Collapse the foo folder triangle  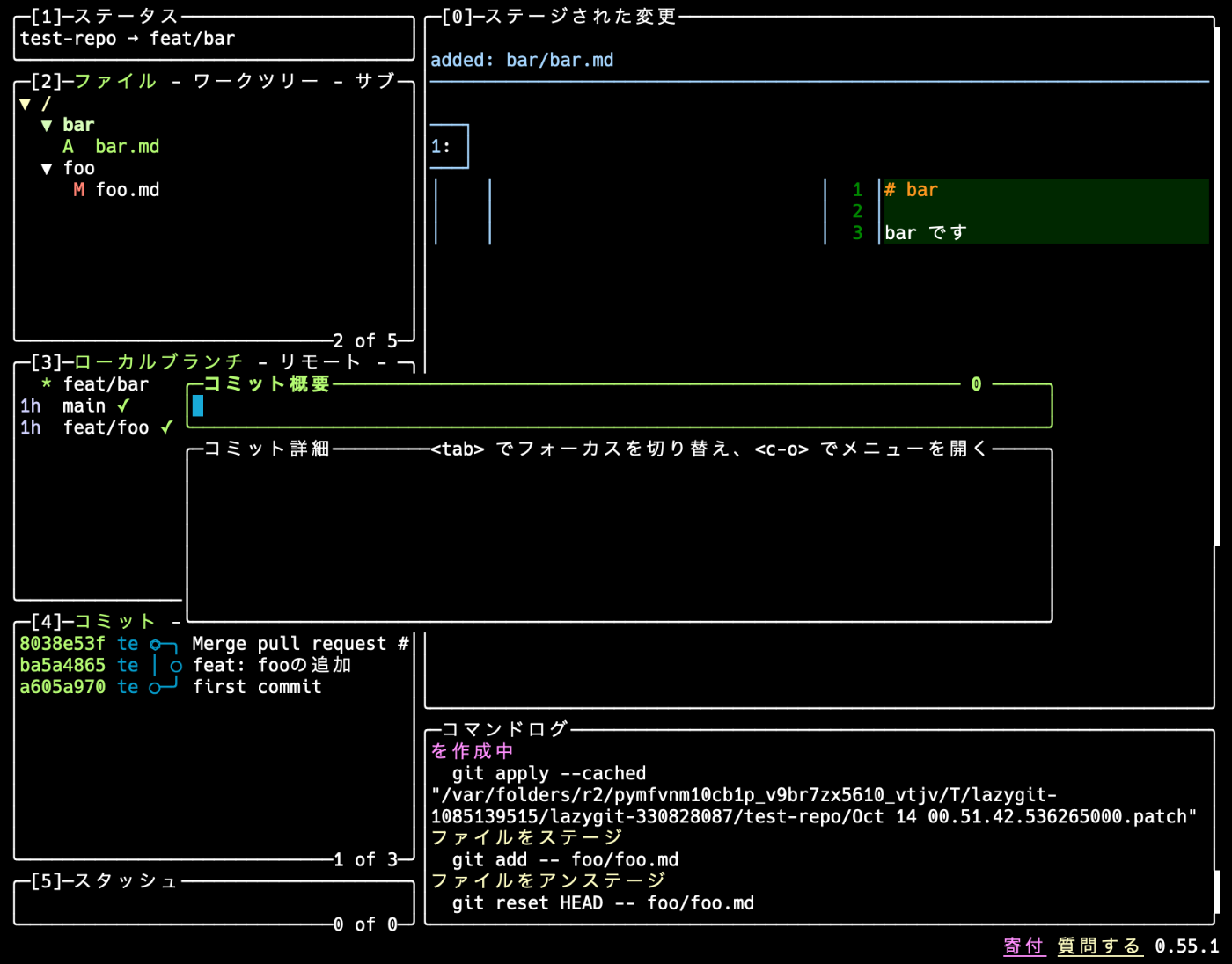pos(47,169)
